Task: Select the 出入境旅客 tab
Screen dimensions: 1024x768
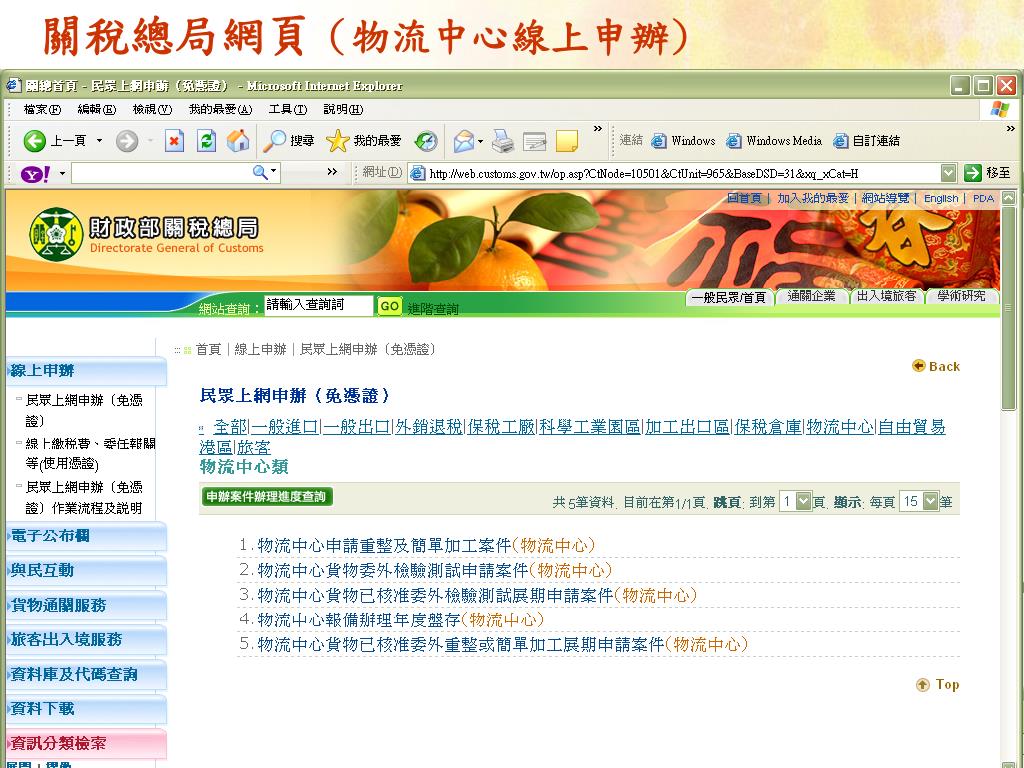Action: click(x=886, y=296)
